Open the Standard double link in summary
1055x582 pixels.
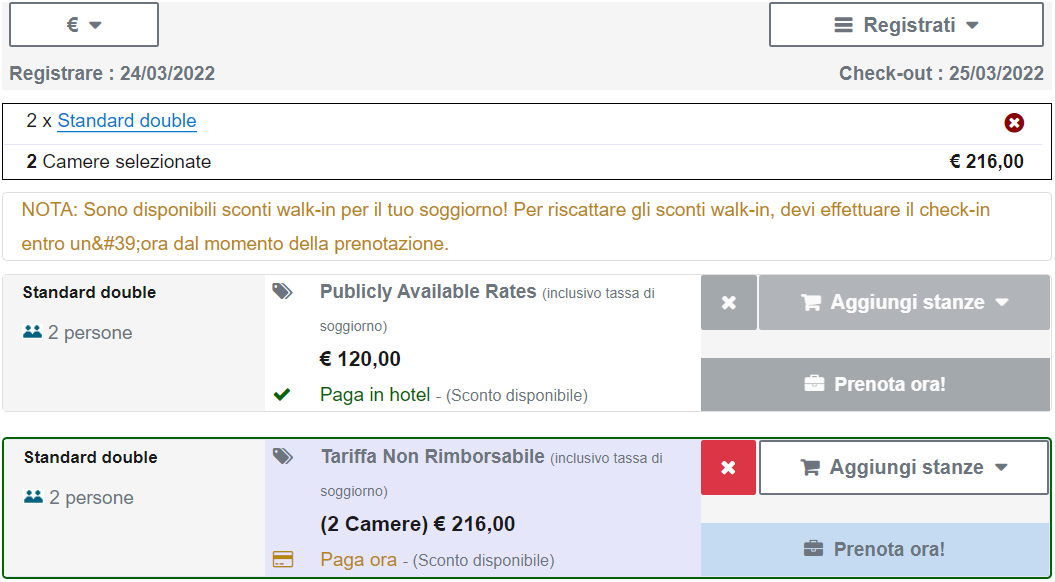click(x=127, y=121)
